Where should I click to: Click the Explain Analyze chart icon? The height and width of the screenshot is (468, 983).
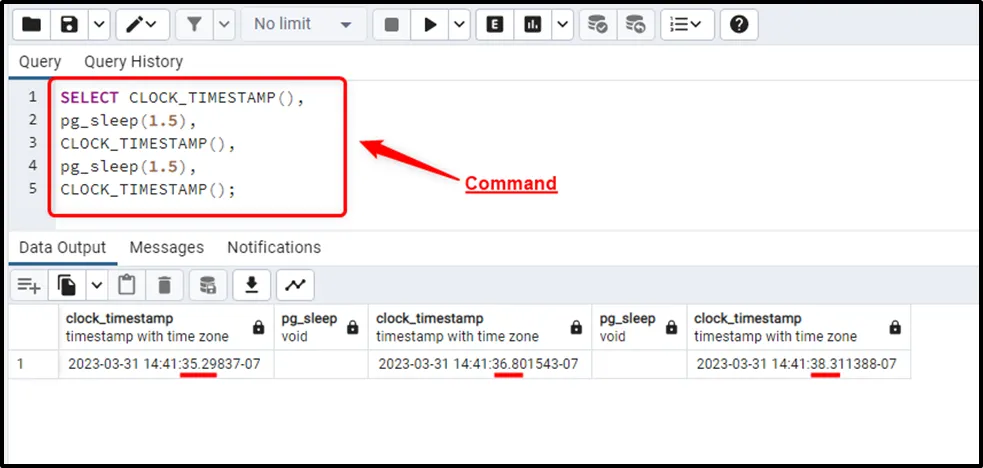(532, 24)
